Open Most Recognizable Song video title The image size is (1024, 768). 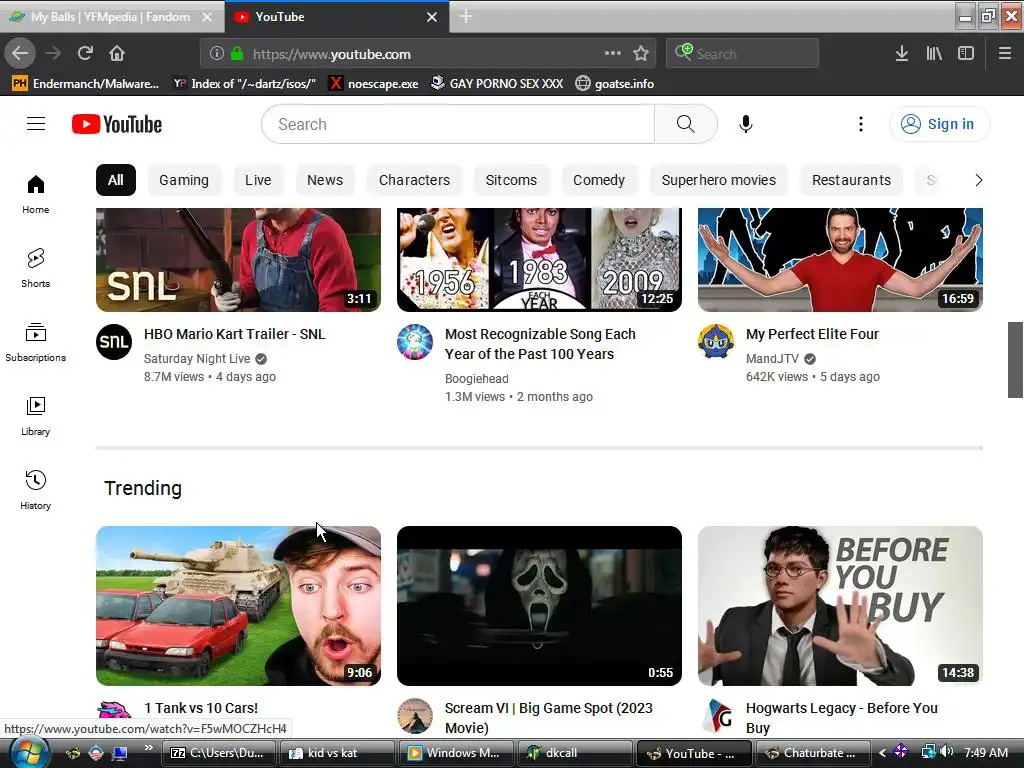(540, 344)
